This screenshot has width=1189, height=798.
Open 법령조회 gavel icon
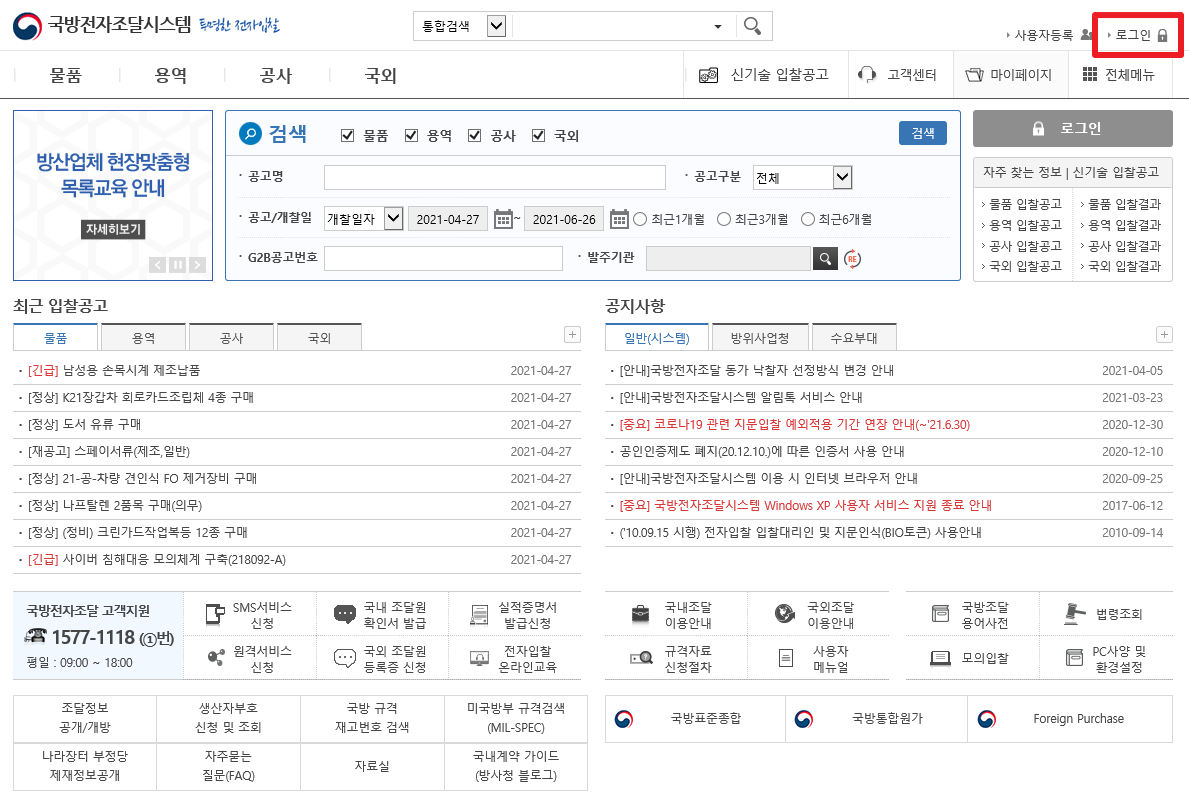[x=1074, y=614]
